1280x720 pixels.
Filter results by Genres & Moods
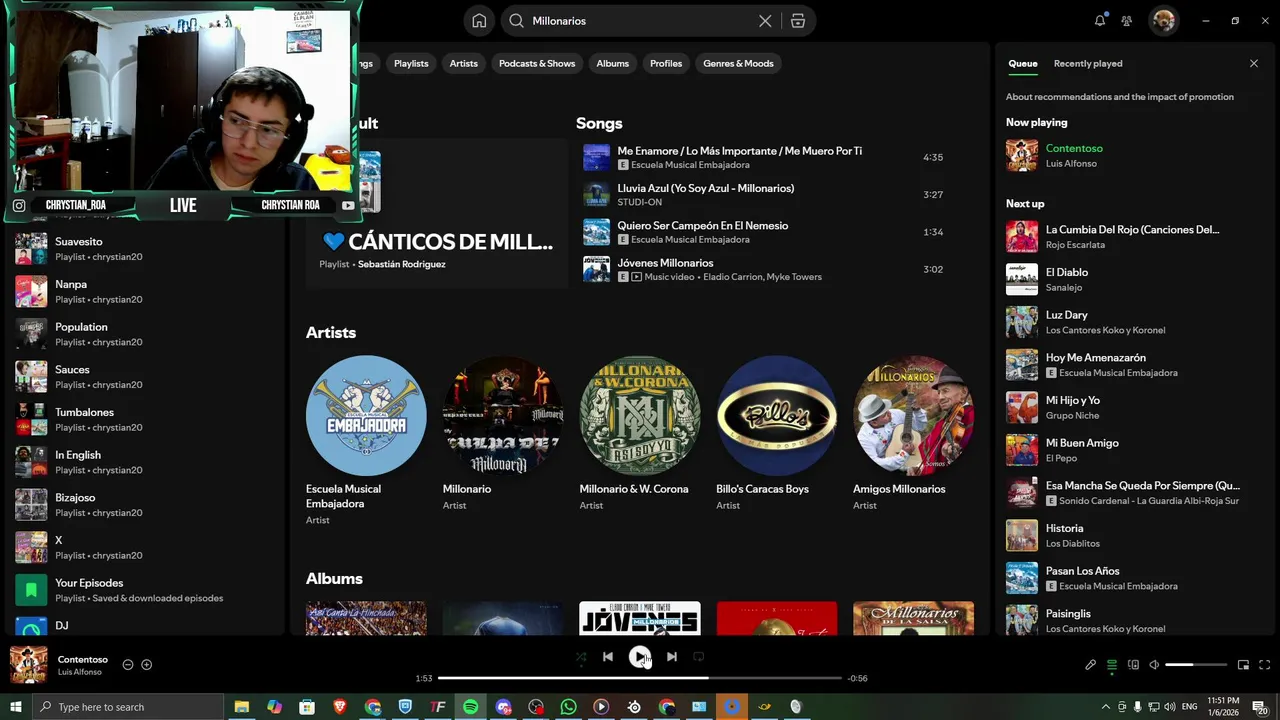[x=738, y=63]
